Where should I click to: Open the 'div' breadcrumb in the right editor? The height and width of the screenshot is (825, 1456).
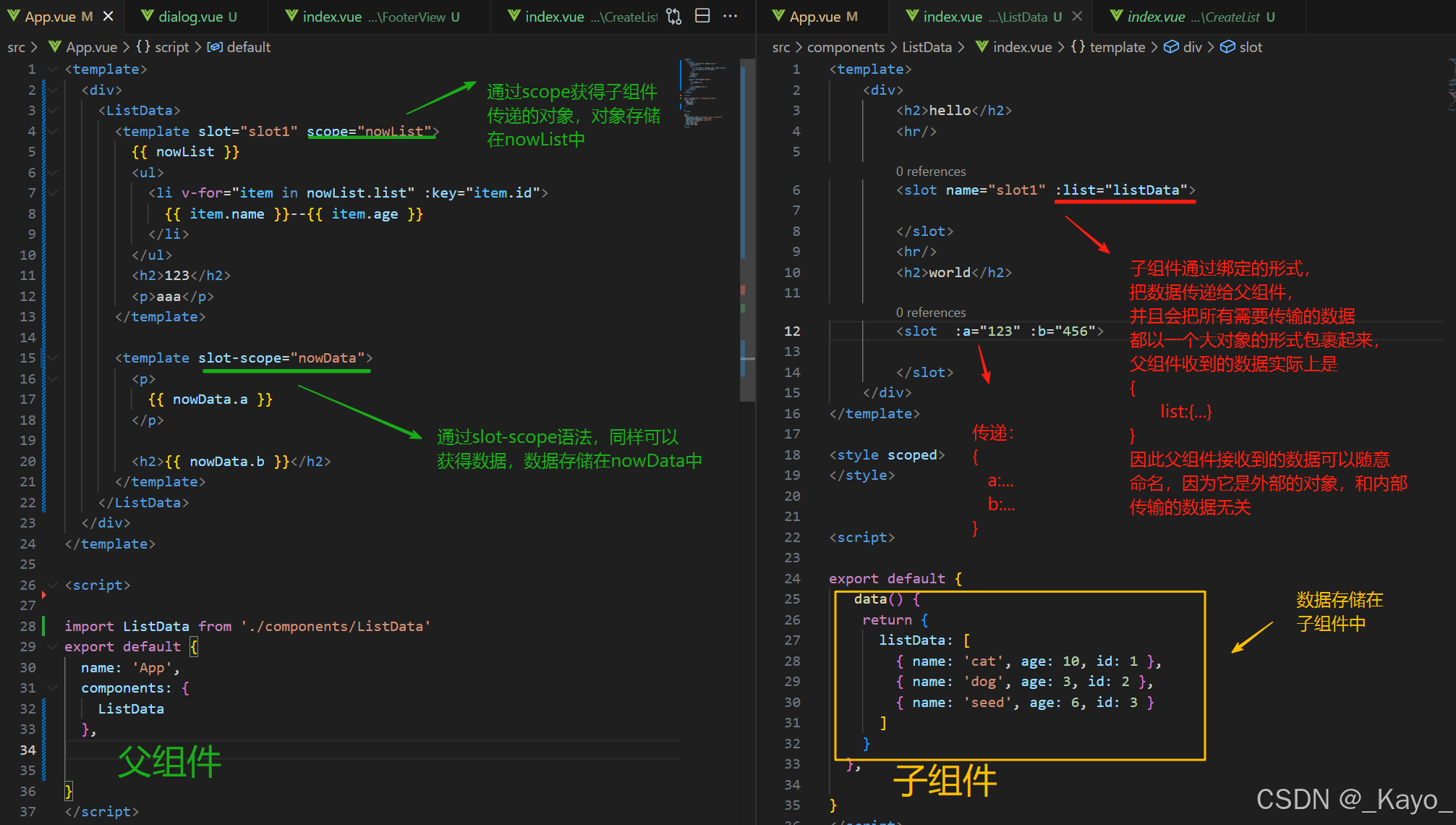[x=1192, y=47]
